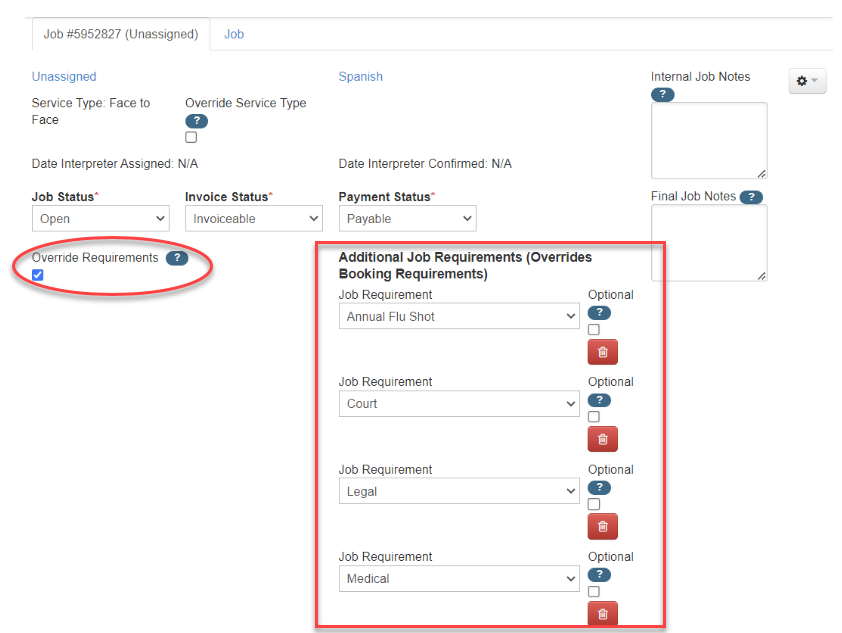Open the Job Status dropdown
This screenshot has height=633, width=842.
(100, 218)
